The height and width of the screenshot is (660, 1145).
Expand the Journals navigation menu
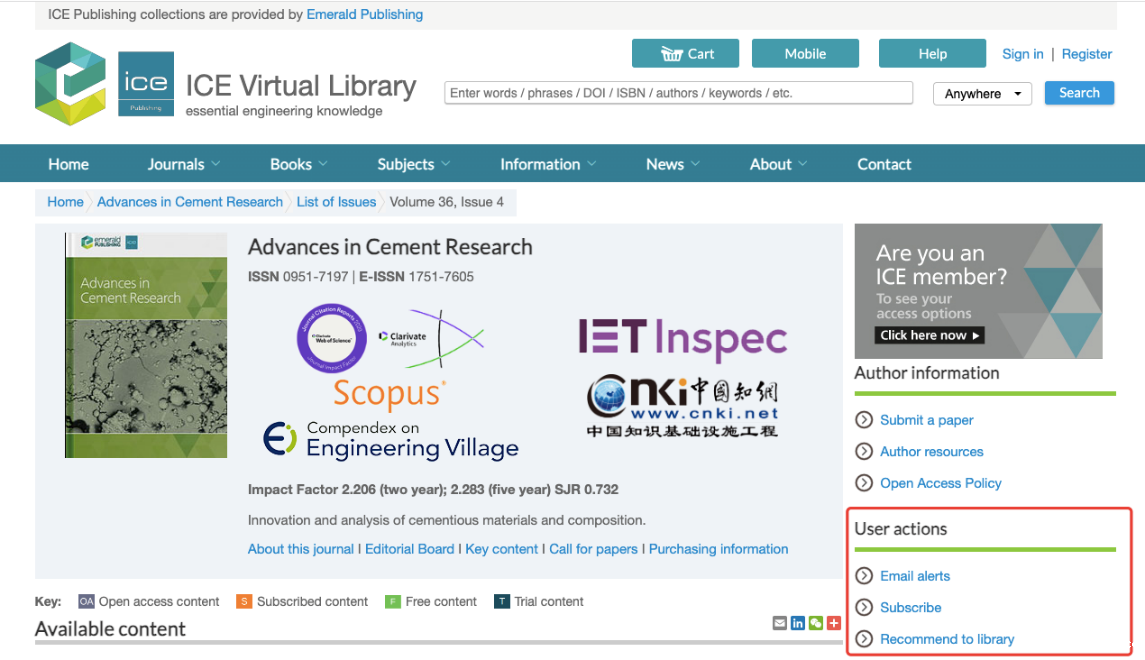184,164
